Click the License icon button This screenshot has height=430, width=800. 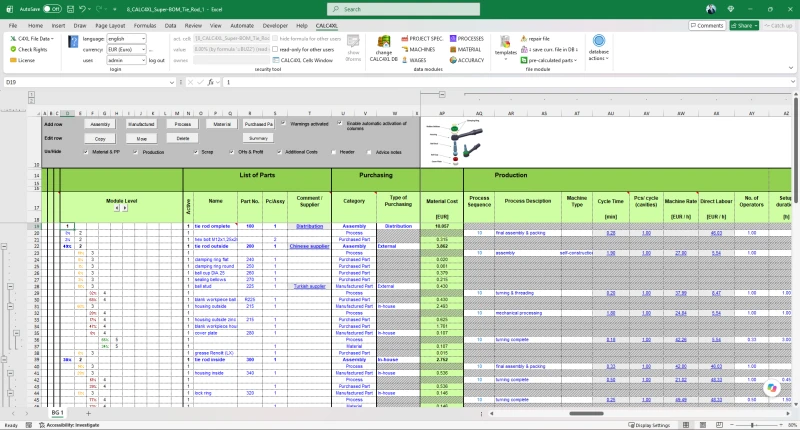pos(22,60)
